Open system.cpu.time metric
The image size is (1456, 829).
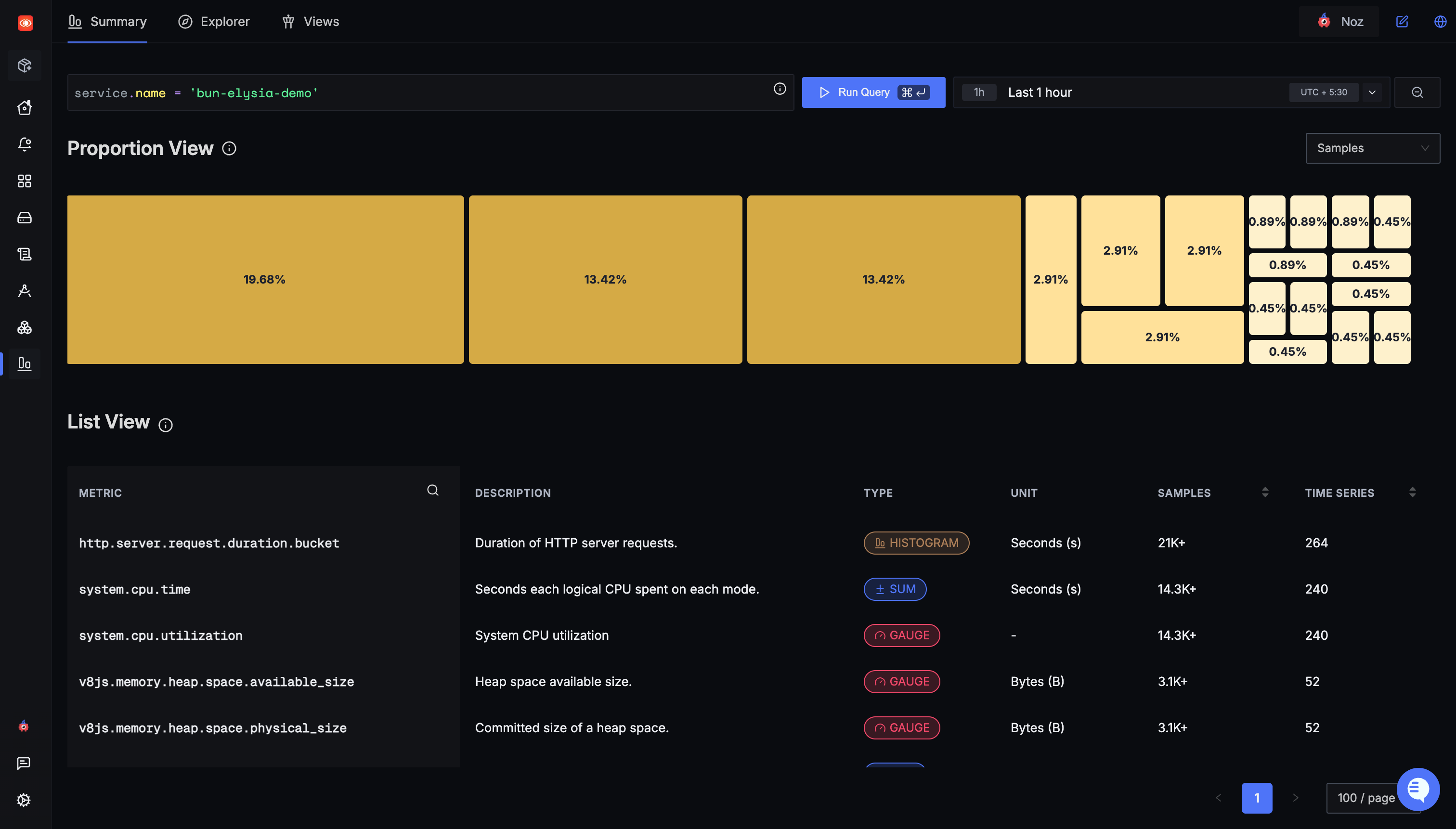coord(134,589)
